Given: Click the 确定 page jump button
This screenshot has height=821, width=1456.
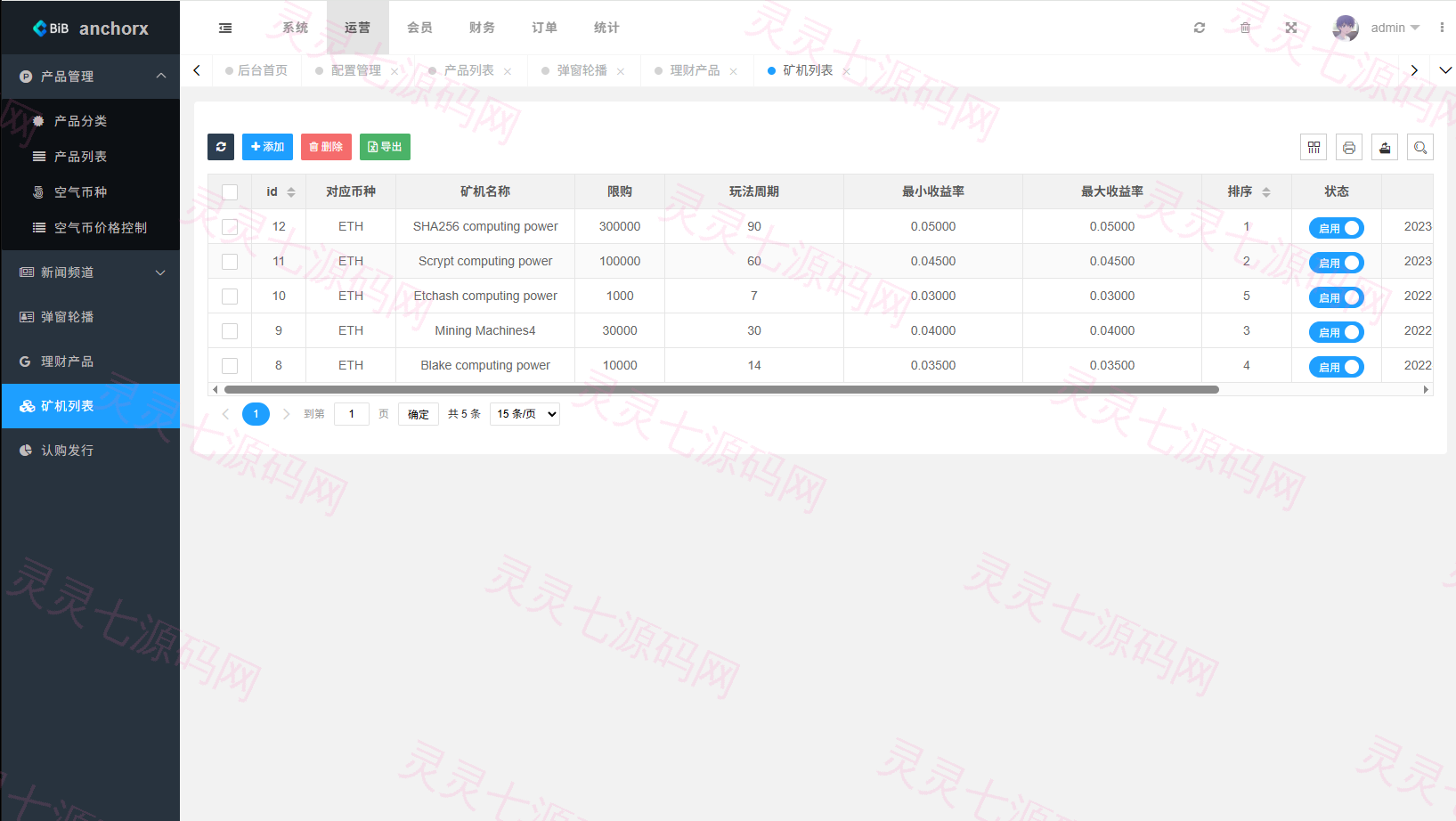Looking at the screenshot, I should 419,414.
